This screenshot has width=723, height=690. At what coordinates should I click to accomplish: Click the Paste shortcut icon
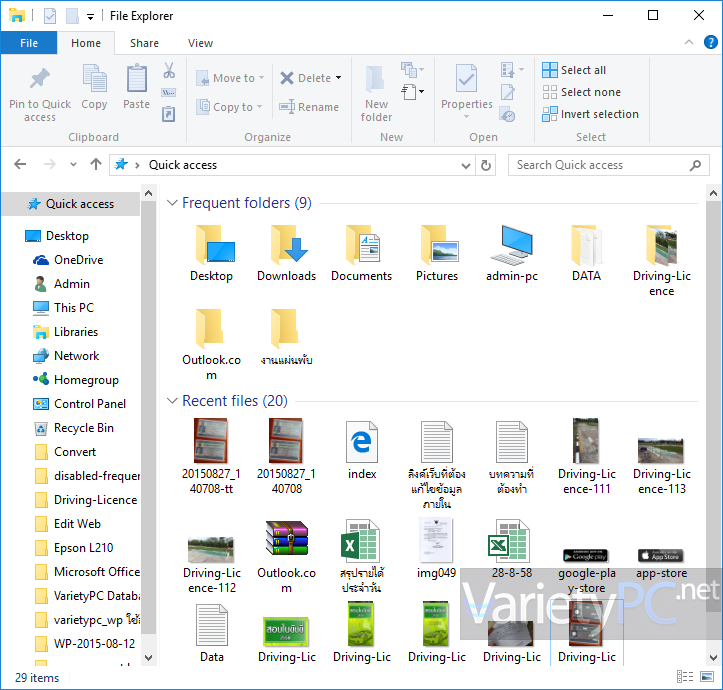(x=168, y=114)
